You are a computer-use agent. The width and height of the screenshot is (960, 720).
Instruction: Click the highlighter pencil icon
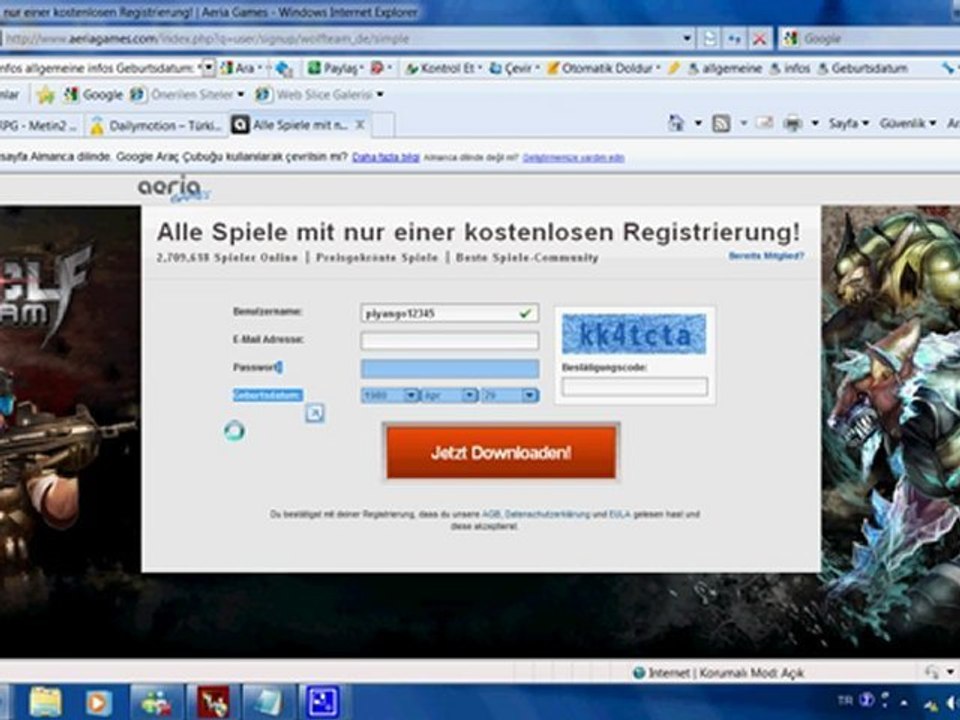click(x=673, y=68)
